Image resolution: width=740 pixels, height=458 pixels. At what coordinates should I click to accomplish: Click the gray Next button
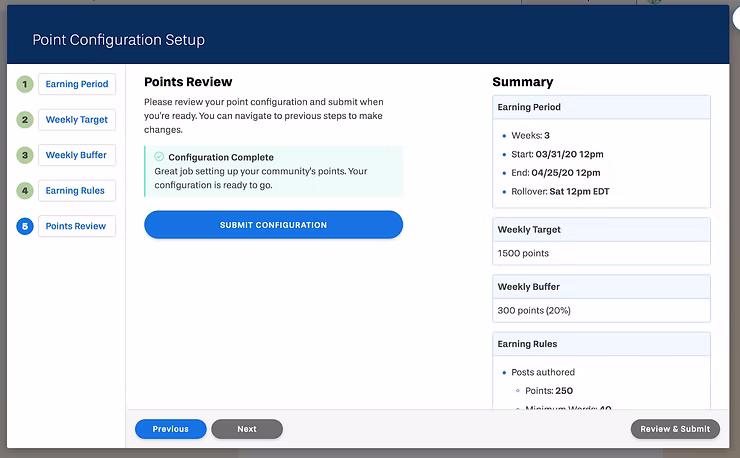247,429
